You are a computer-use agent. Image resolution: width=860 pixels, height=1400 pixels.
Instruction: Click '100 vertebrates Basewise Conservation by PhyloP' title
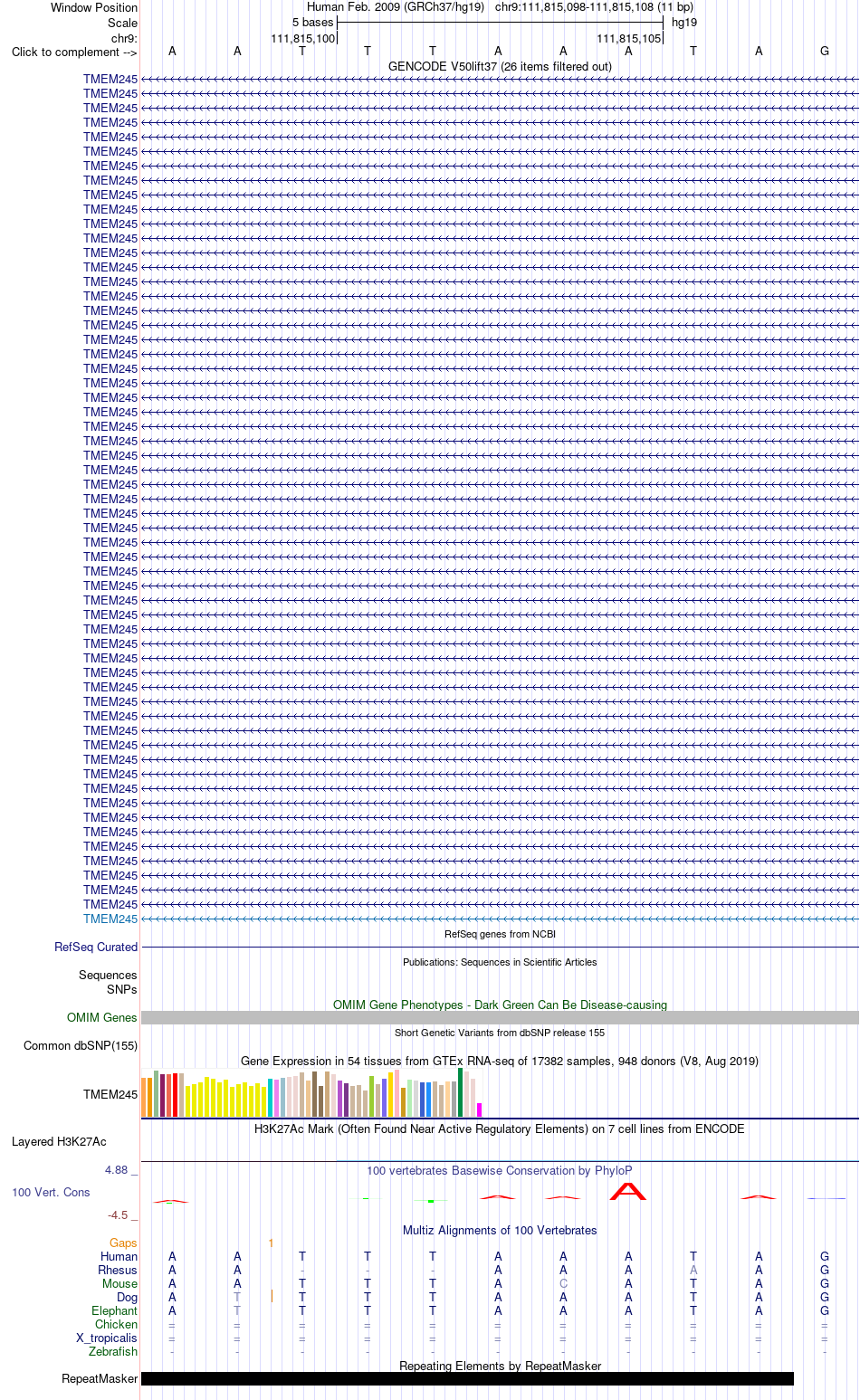coord(500,1170)
